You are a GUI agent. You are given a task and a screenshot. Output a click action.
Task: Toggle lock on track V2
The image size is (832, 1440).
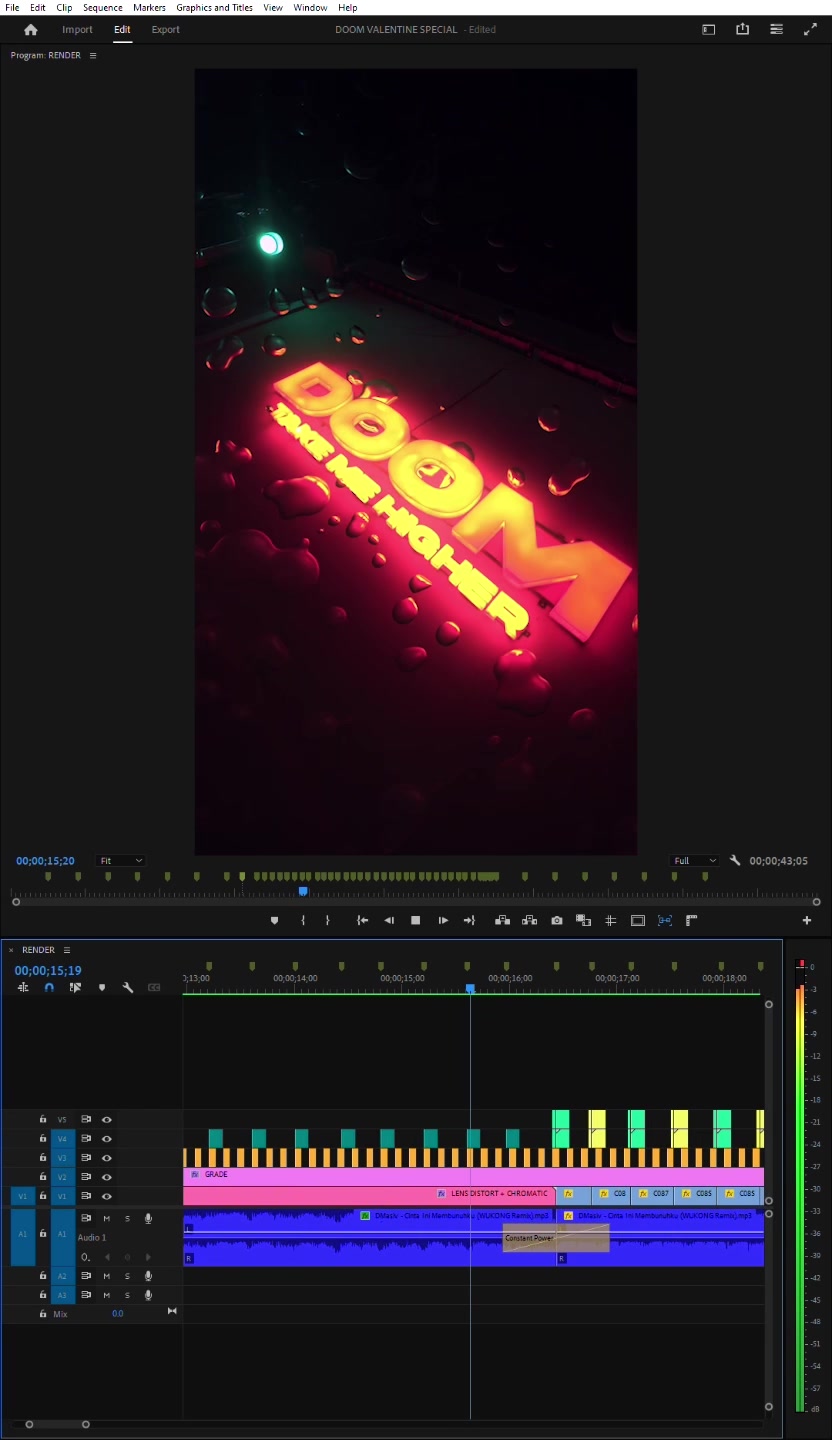click(x=43, y=1177)
